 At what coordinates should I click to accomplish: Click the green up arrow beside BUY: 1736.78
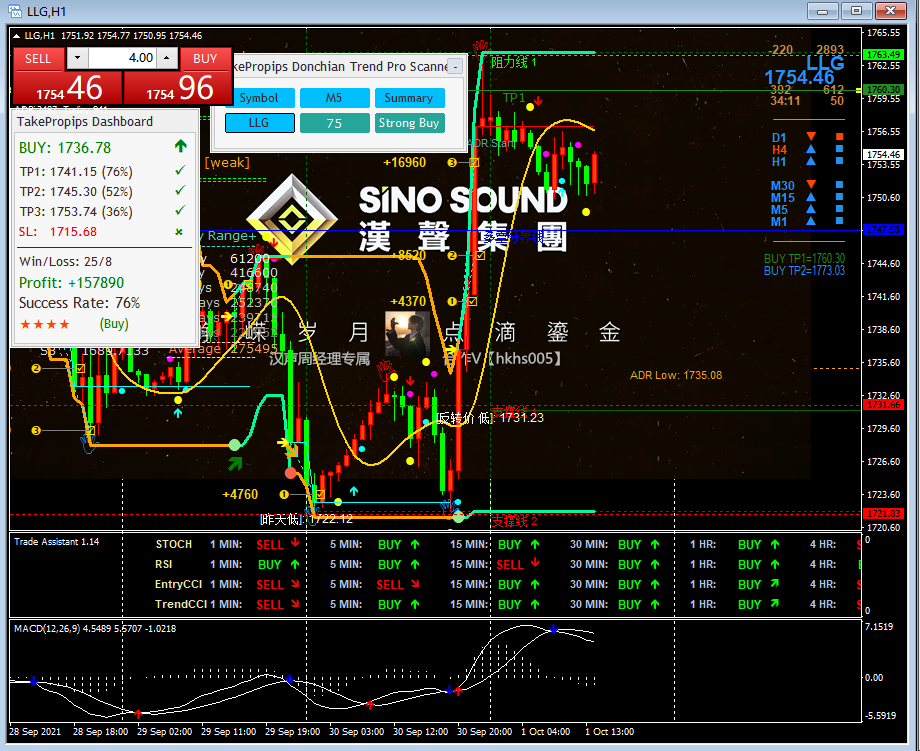[x=180, y=146]
